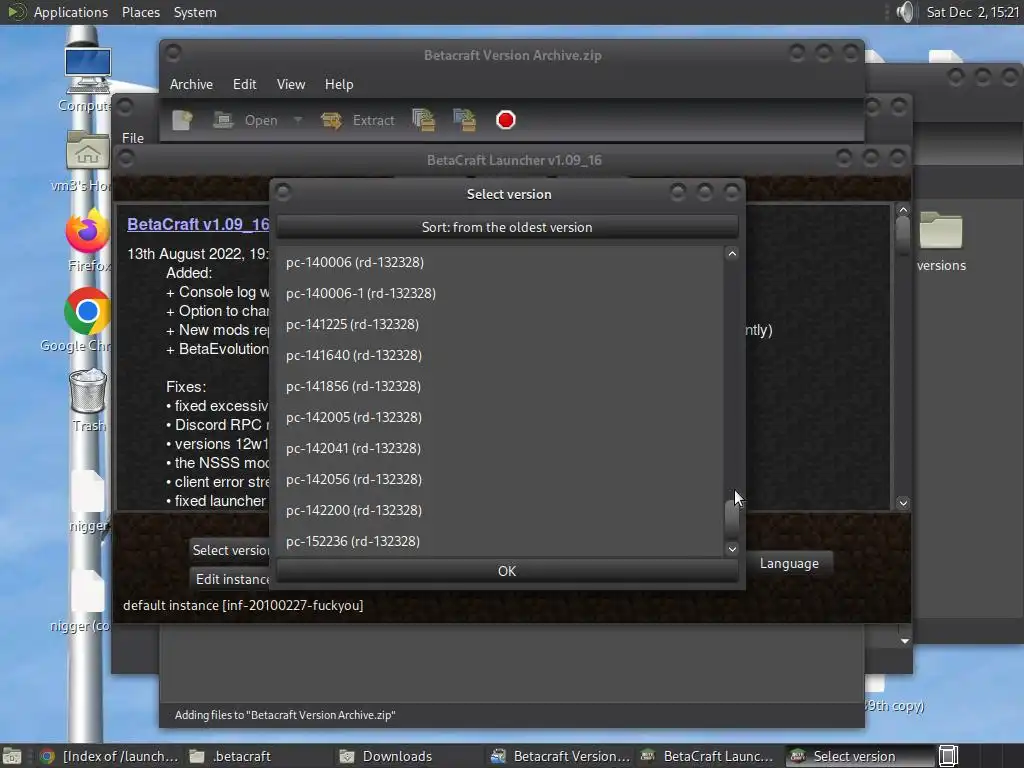
Task: Click dropdown arrow below launcher window
Action: coord(904,641)
